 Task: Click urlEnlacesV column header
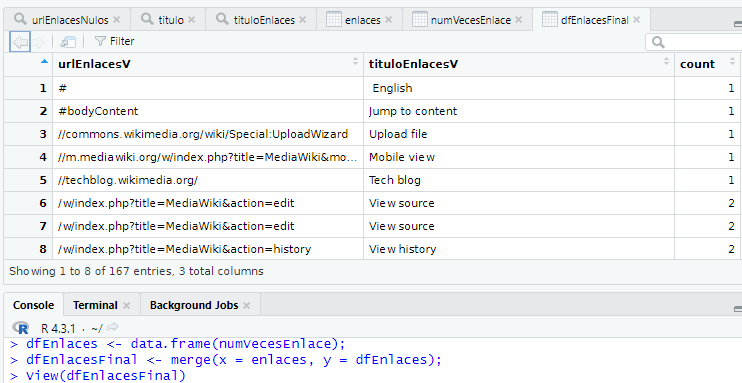pyautogui.click(x=208, y=64)
